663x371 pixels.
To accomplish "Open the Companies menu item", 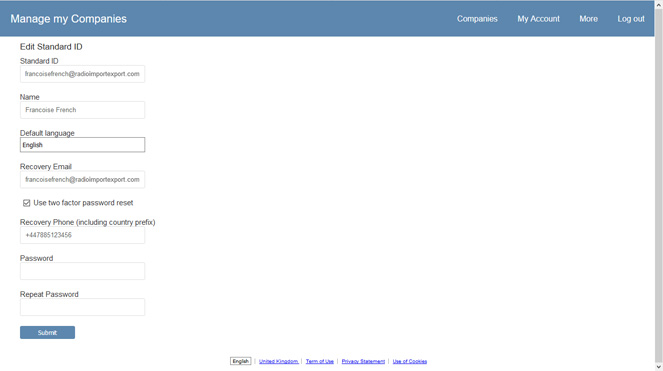I will (x=477, y=19).
